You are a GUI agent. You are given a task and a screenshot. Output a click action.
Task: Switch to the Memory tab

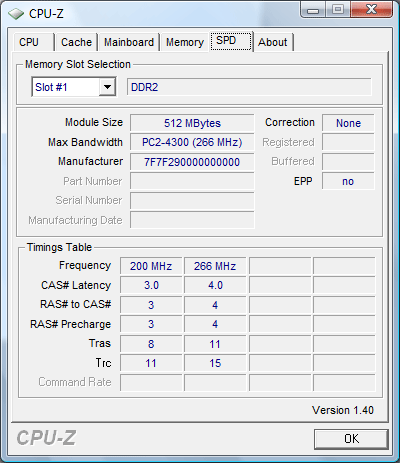pyautogui.click(x=185, y=42)
